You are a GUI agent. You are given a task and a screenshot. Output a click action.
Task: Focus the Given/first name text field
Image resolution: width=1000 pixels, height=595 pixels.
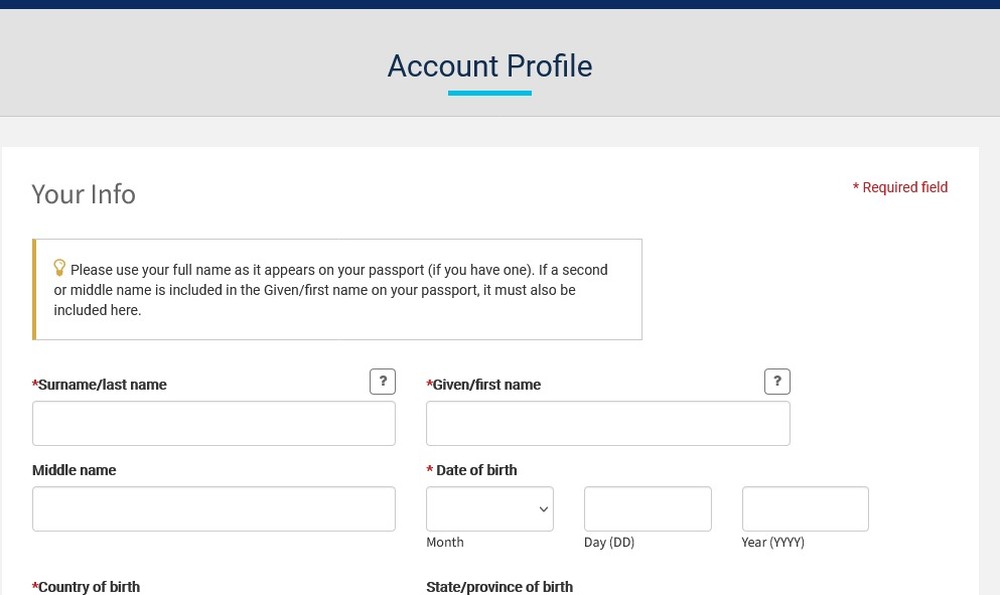tap(608, 423)
